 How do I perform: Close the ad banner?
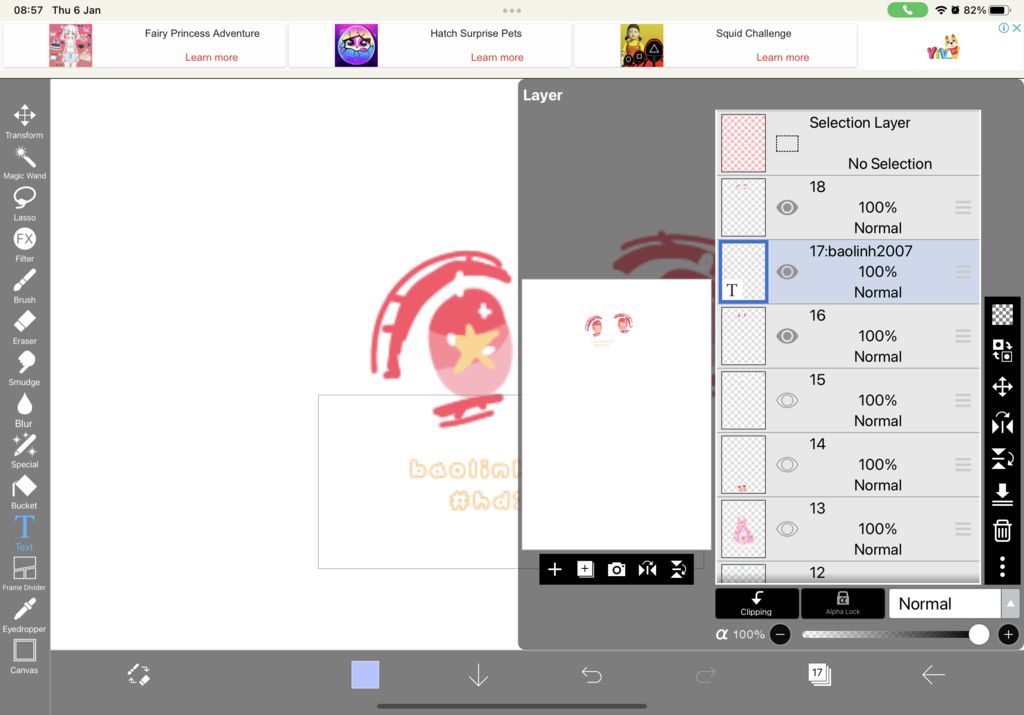pyautogui.click(x=1017, y=28)
